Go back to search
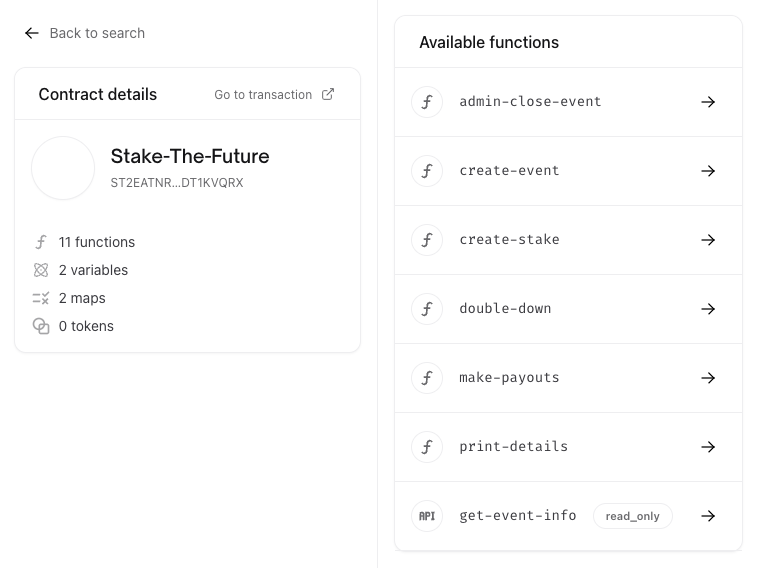Image resolution: width=769 pixels, height=568 pixels. point(96,33)
